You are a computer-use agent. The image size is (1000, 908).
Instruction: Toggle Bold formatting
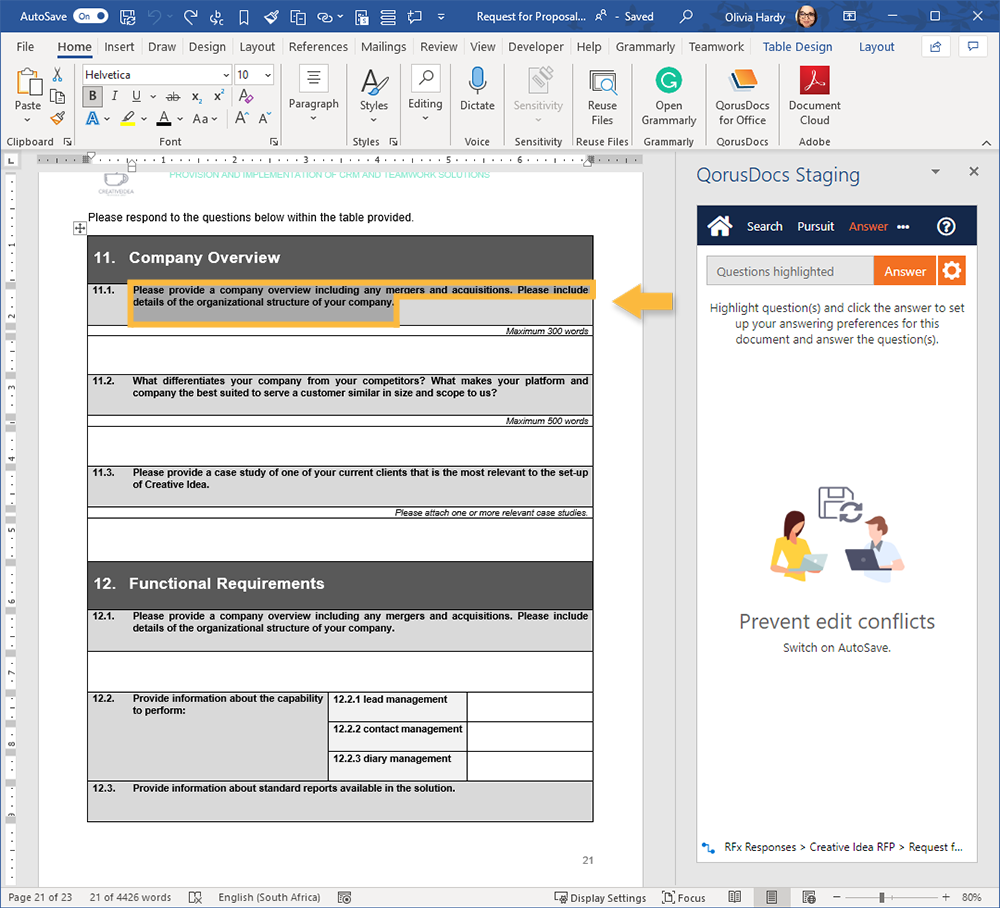coord(92,96)
